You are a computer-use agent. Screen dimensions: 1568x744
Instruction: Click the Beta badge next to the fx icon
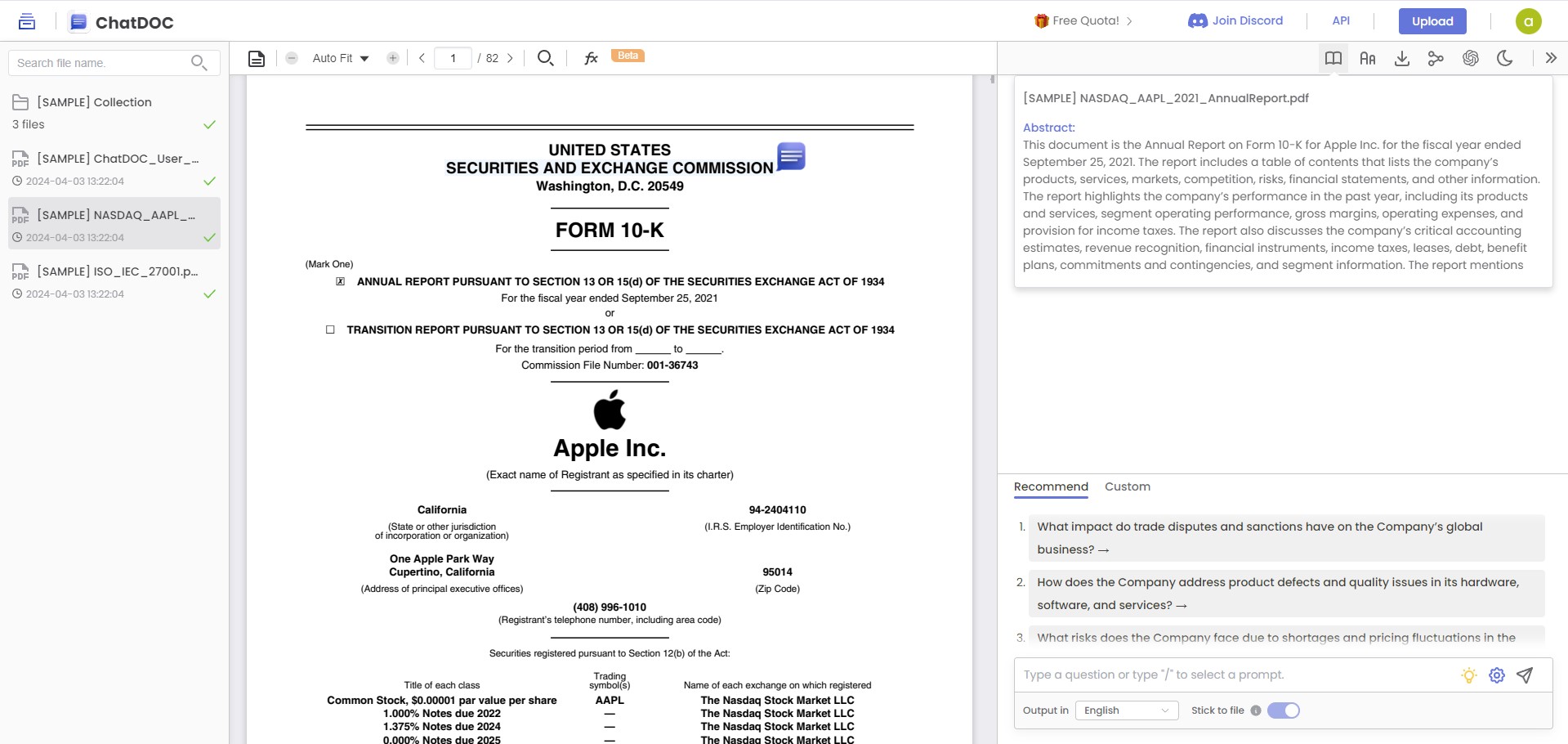[x=628, y=56]
